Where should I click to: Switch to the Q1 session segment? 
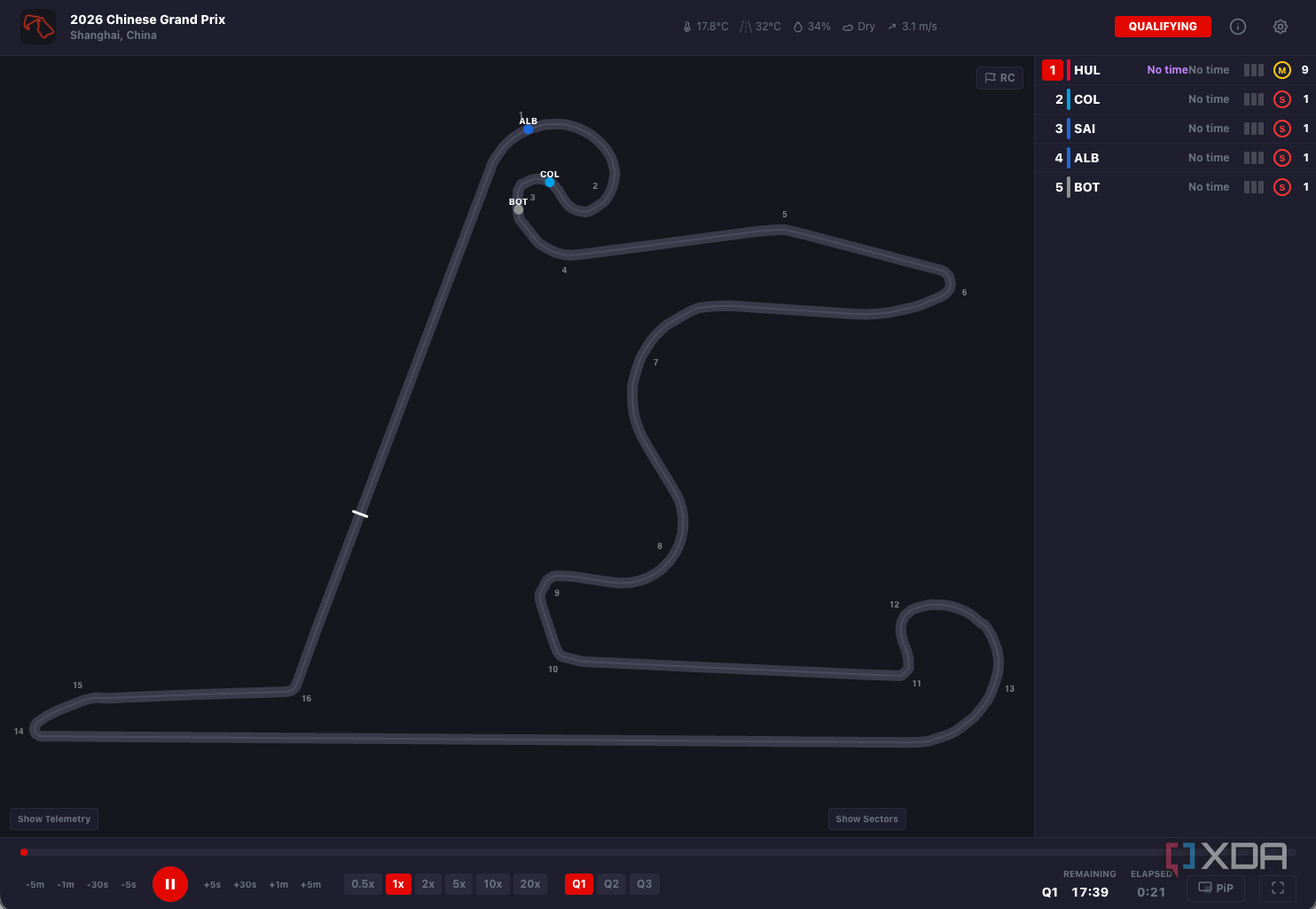tap(579, 884)
